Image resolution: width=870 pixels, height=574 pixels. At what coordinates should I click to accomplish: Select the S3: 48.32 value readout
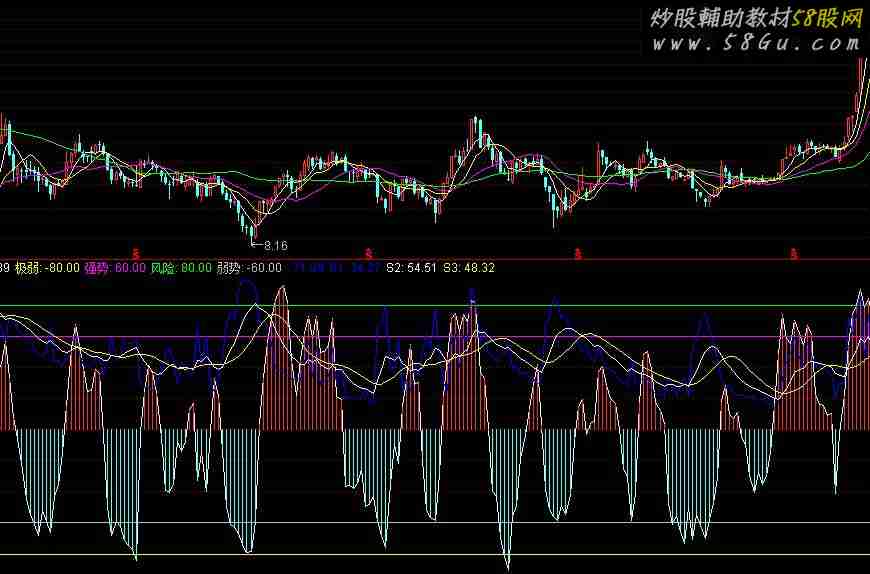[469, 268]
